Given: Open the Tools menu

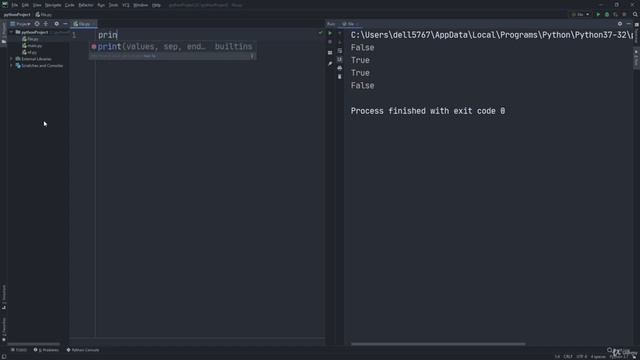Looking at the screenshot, I should tap(113, 5).
